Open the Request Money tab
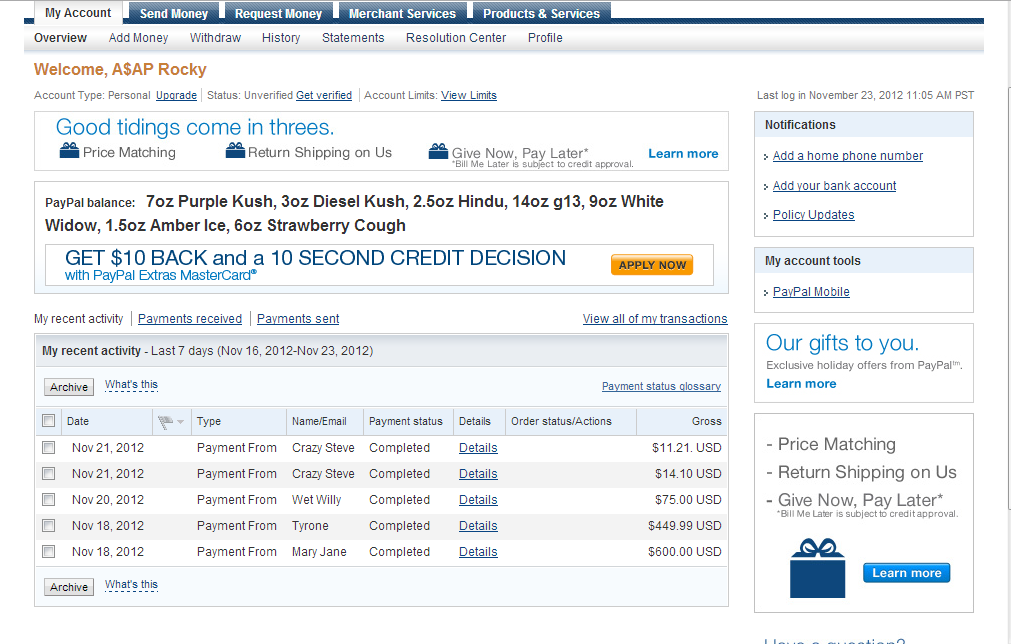The width and height of the screenshot is (1011, 644). pos(278,13)
